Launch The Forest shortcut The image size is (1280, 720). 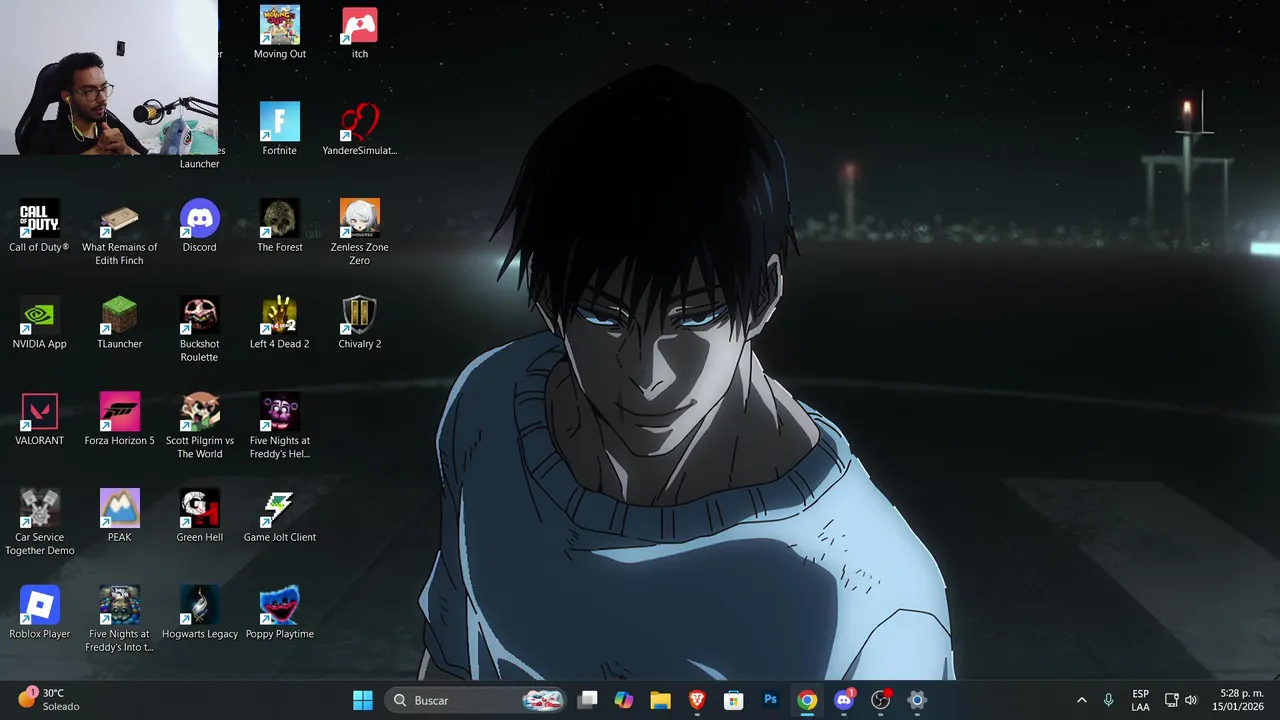pos(280,226)
